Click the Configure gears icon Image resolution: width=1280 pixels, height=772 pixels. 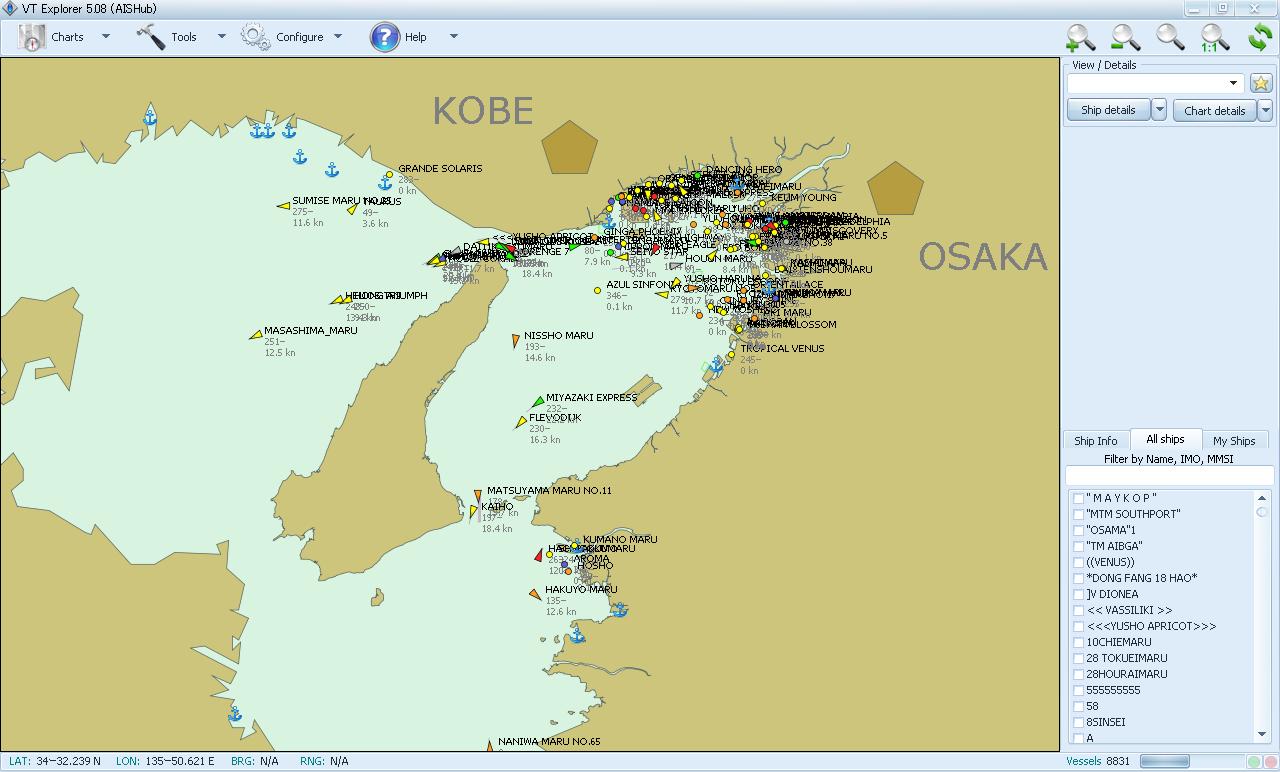pos(255,37)
